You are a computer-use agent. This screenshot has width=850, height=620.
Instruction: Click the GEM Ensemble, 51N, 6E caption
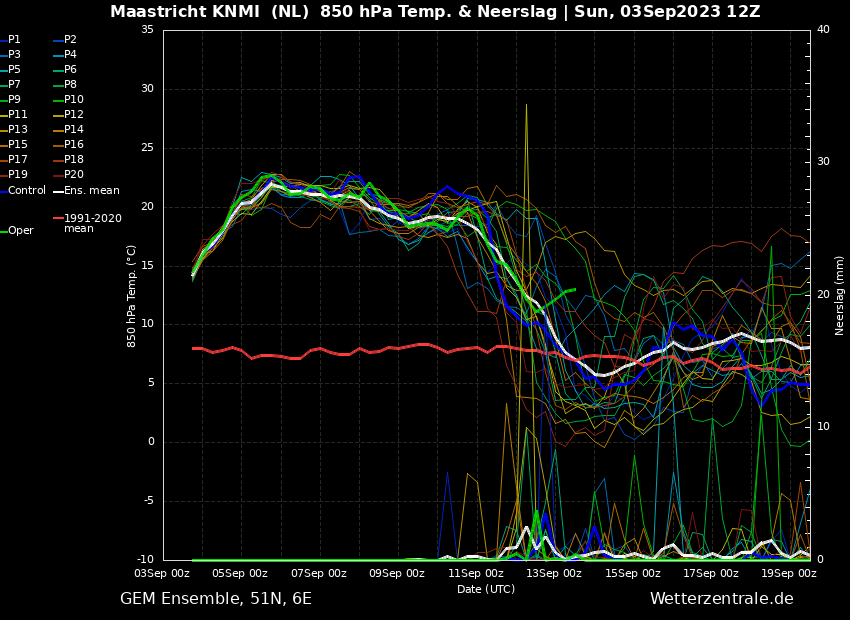[x=216, y=599]
